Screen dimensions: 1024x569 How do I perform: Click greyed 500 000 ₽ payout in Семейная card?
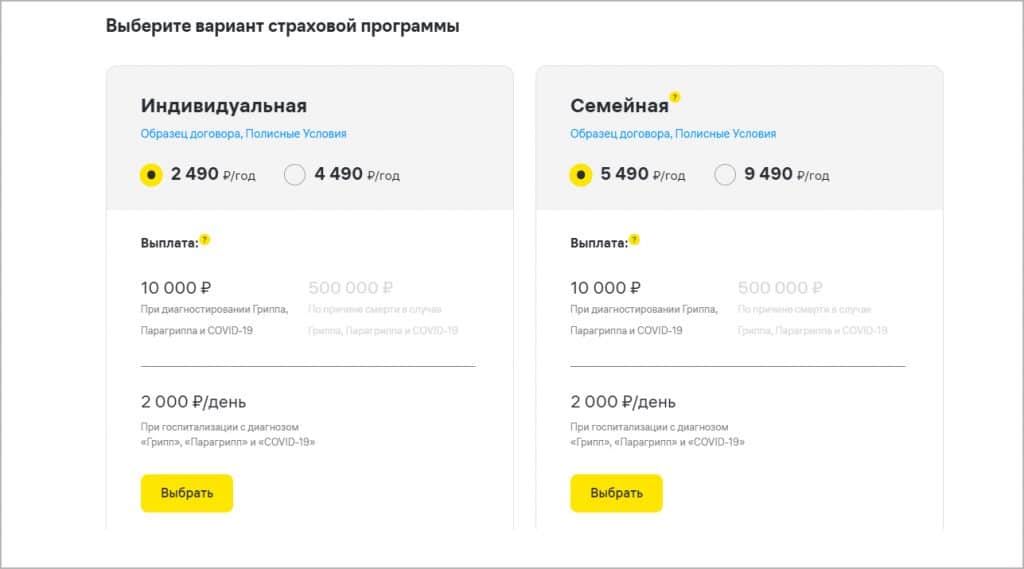click(x=780, y=288)
